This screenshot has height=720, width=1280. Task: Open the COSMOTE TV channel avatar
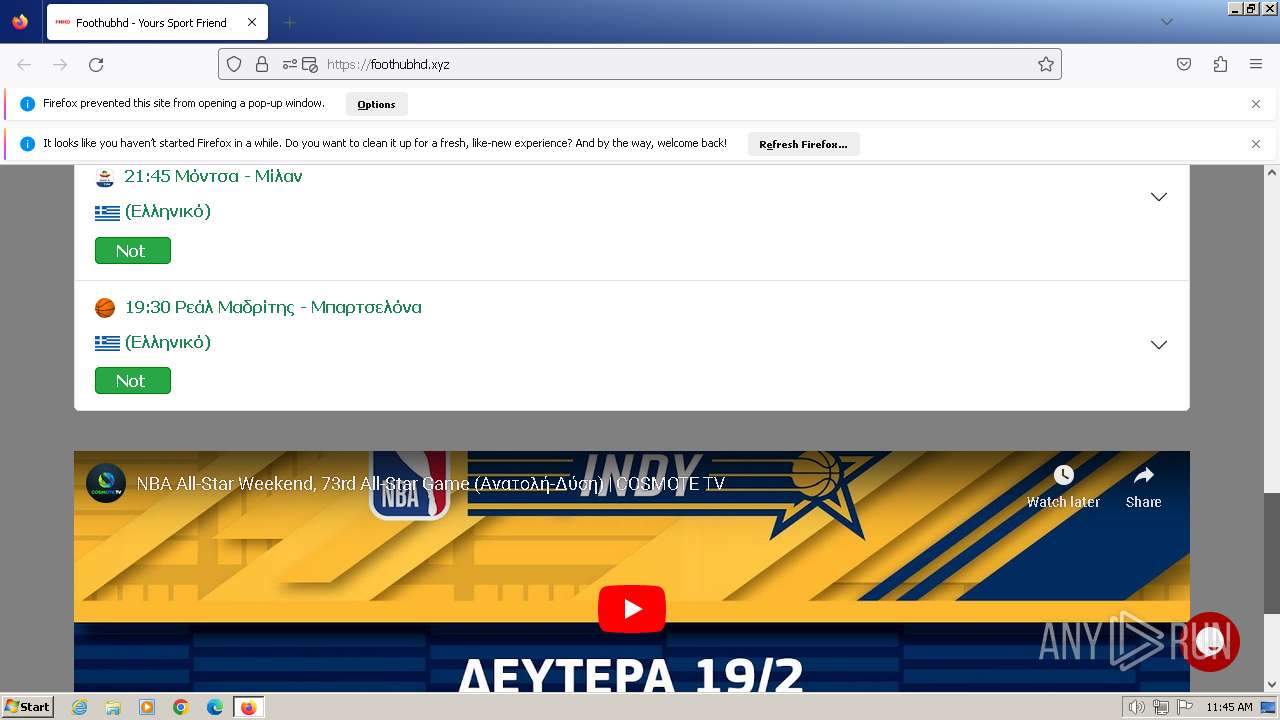(106, 483)
